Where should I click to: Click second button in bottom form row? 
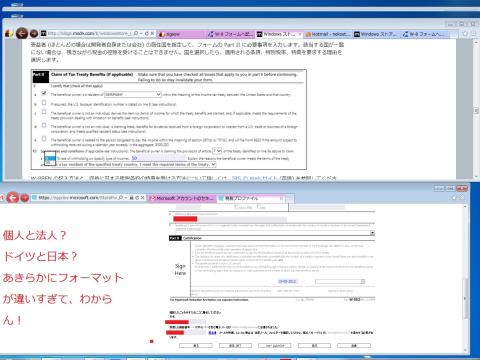coord(235,346)
